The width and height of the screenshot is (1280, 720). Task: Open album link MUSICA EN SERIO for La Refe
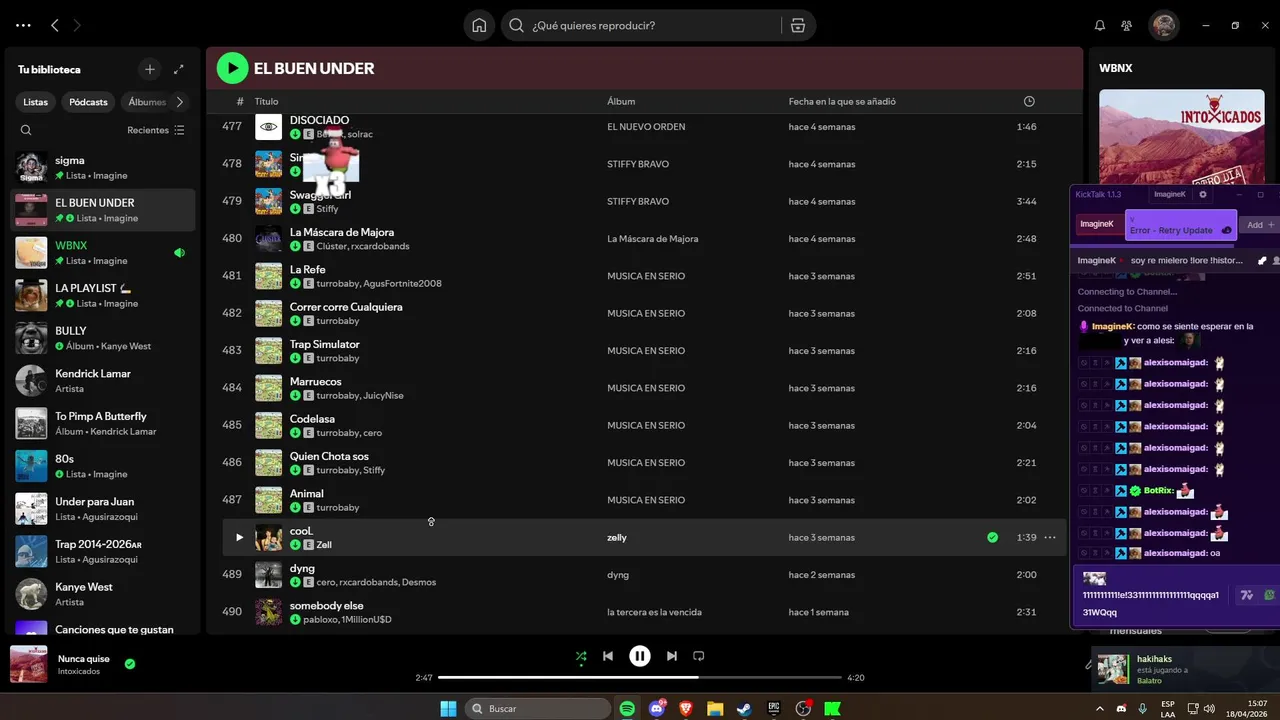(x=646, y=276)
